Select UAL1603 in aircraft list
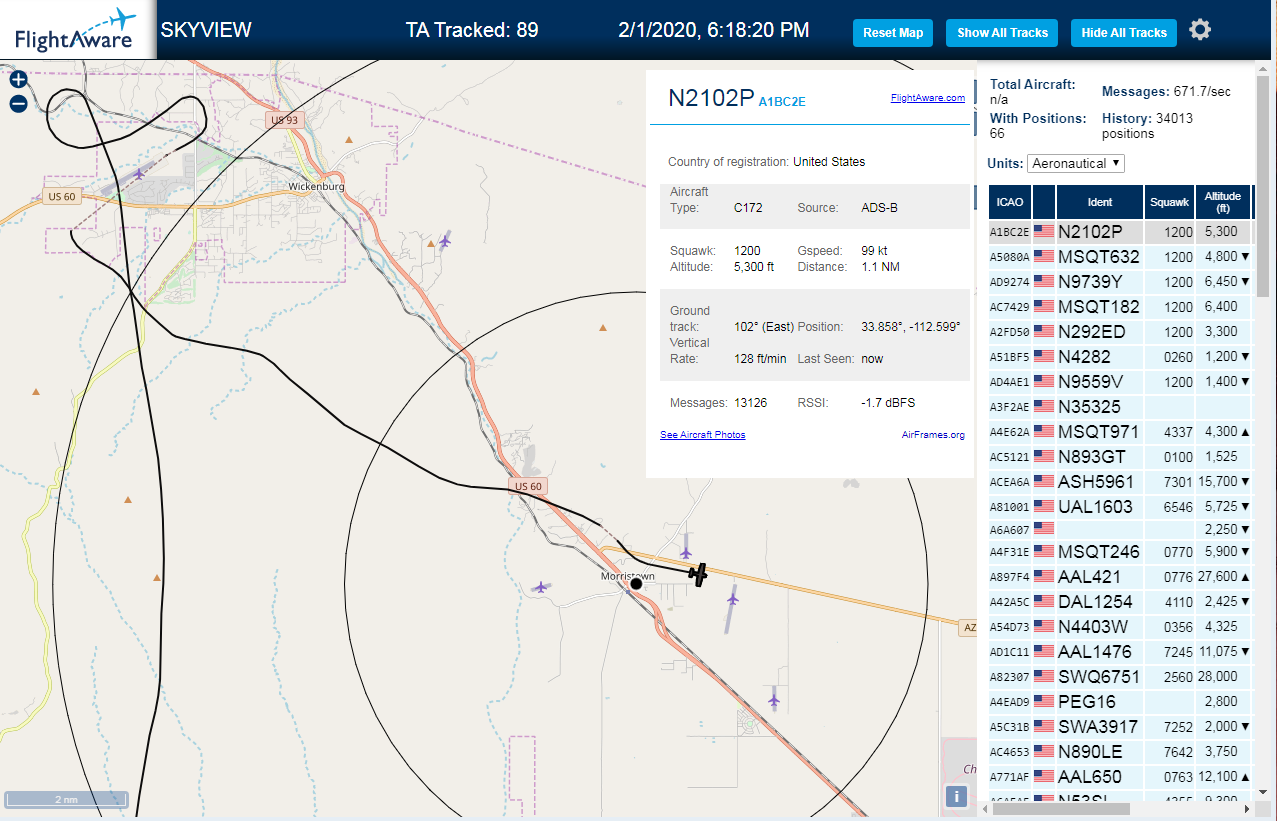The width and height of the screenshot is (1277, 821). click(x=1095, y=507)
